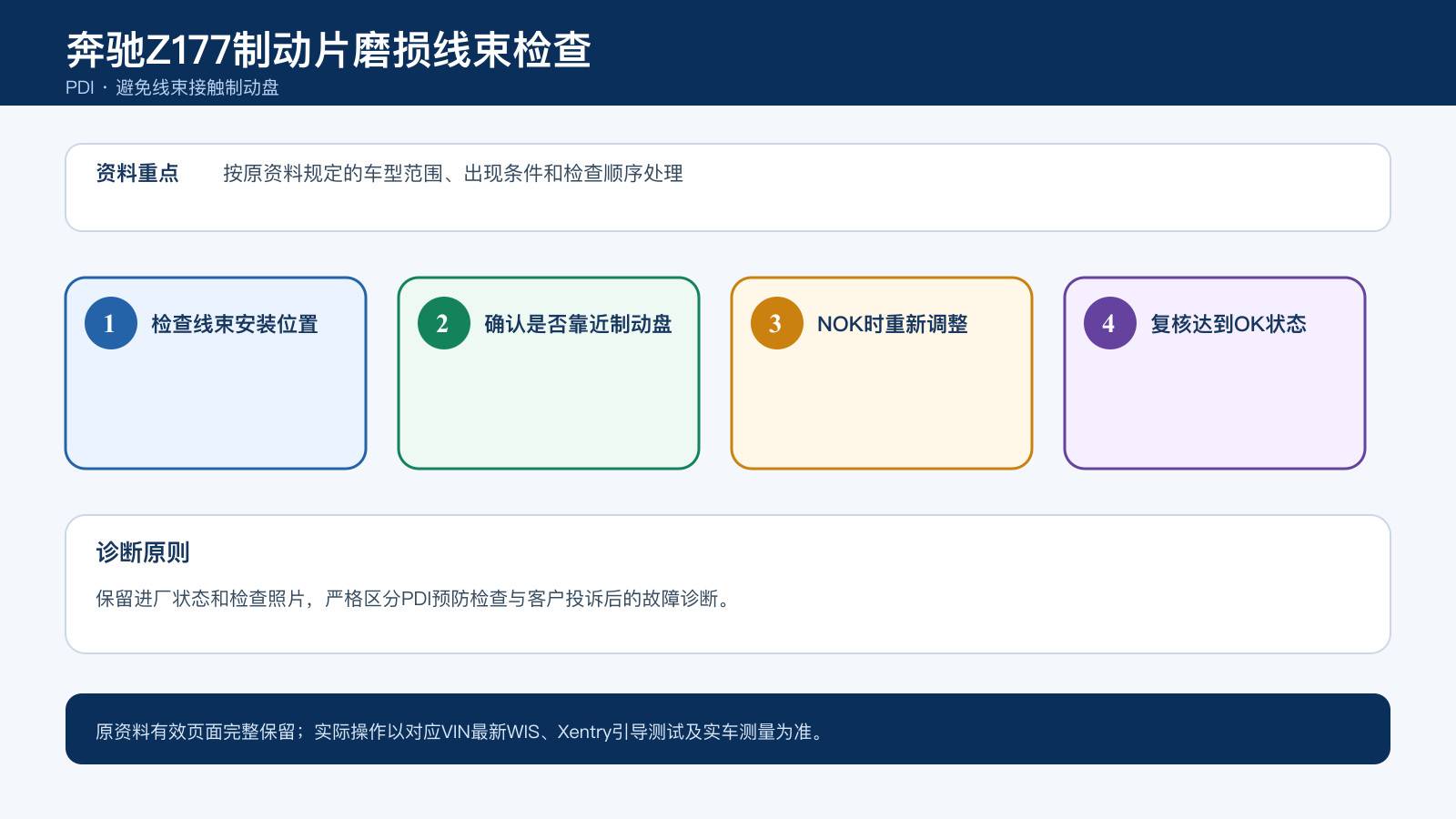This screenshot has width=1456, height=819.
Task: Click the step label 确认是否靠近制动盘
Action: (578, 324)
